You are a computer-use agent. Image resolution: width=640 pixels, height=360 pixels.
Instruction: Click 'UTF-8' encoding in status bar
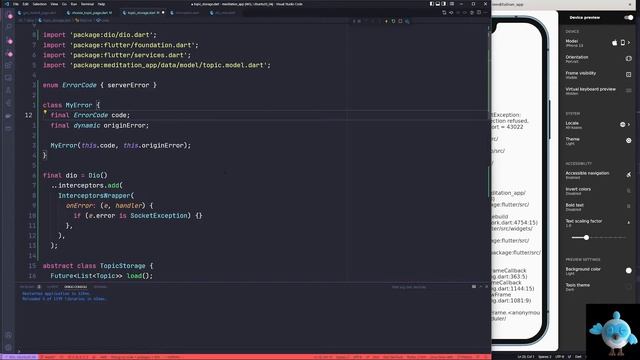click(x=559, y=357)
